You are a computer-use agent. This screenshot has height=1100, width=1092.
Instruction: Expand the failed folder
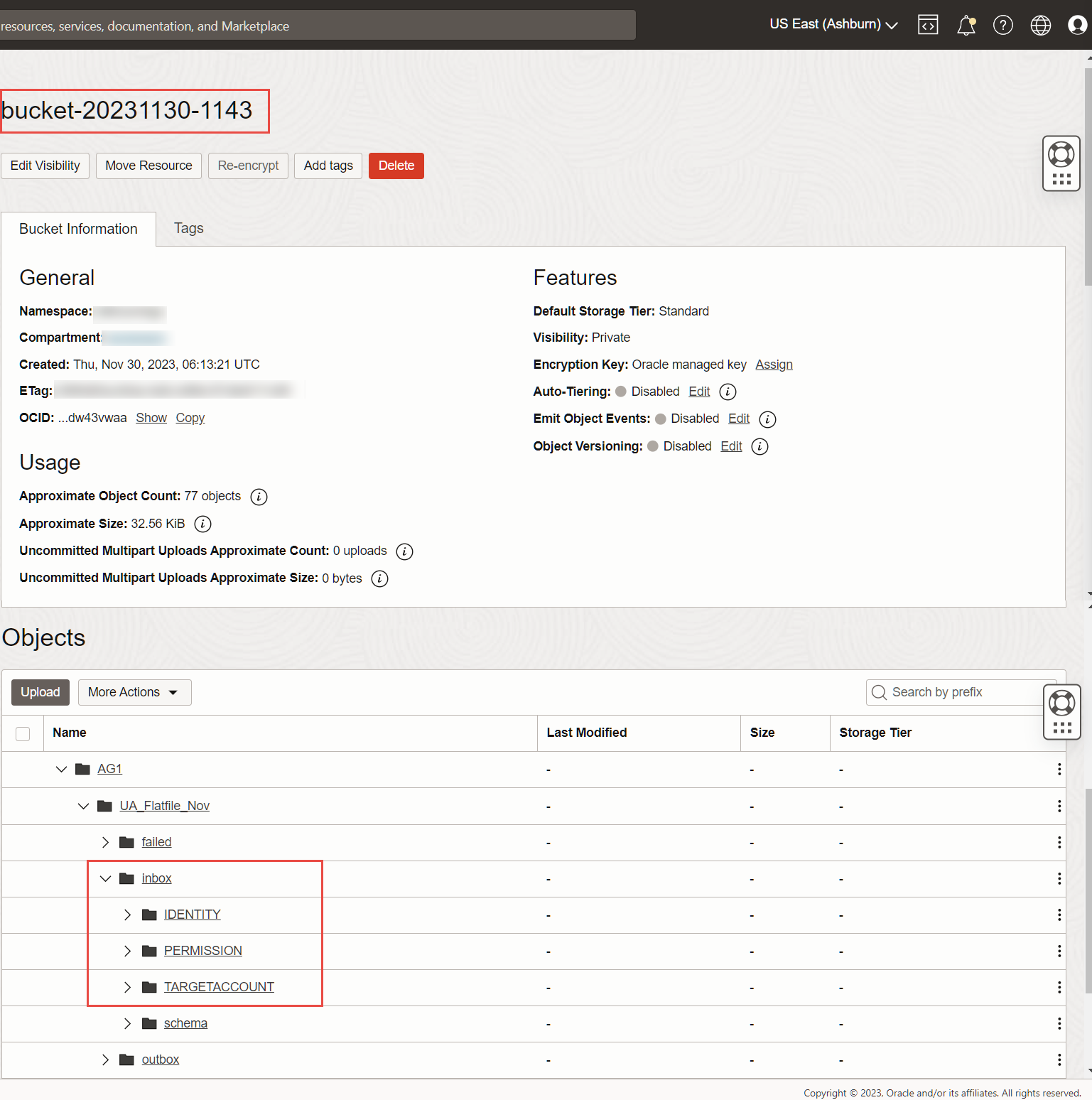pos(106,842)
